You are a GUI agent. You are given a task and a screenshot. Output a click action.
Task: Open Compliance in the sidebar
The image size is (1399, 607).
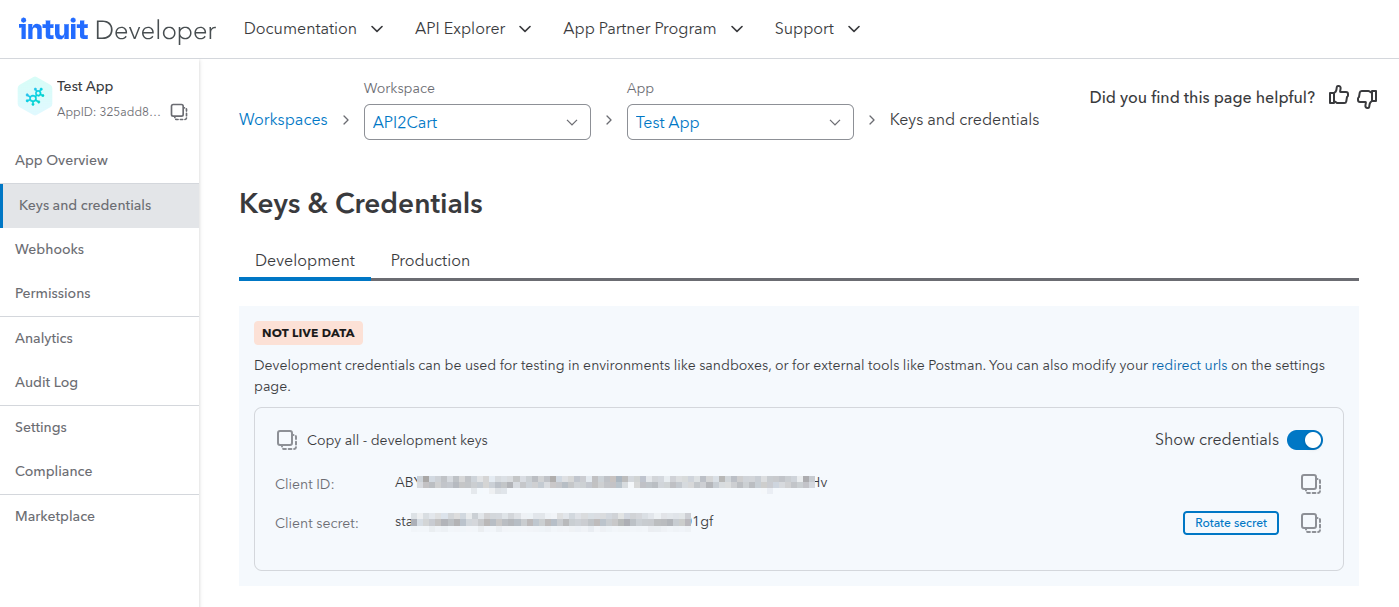pos(100,471)
